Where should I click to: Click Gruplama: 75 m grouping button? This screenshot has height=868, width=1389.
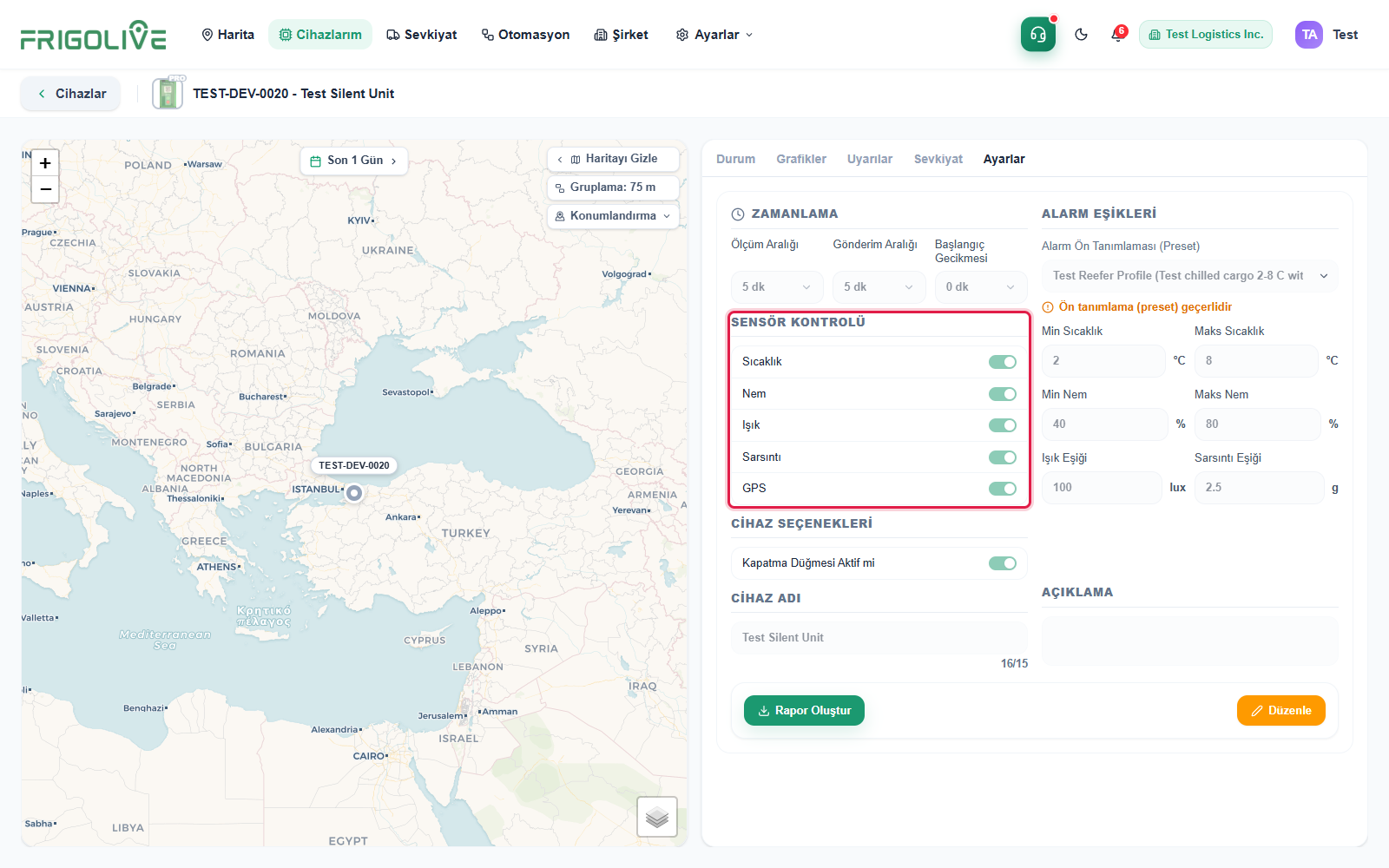(614, 187)
